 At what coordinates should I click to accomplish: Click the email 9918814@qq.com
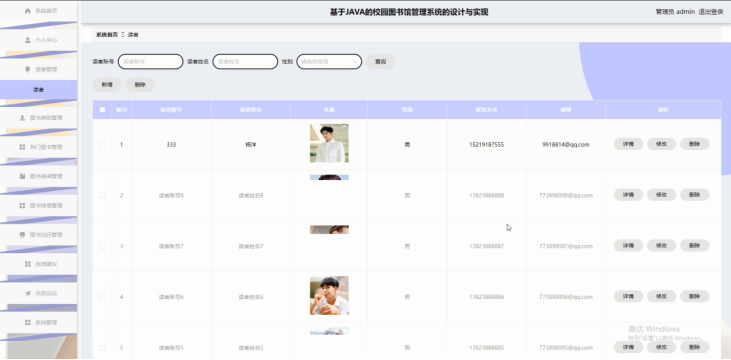[565, 145]
